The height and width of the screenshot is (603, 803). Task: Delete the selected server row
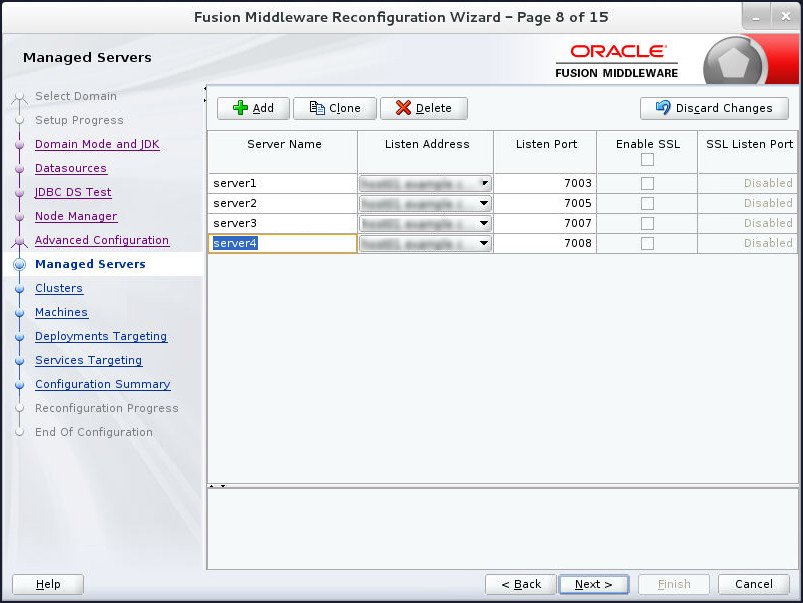[x=424, y=108]
